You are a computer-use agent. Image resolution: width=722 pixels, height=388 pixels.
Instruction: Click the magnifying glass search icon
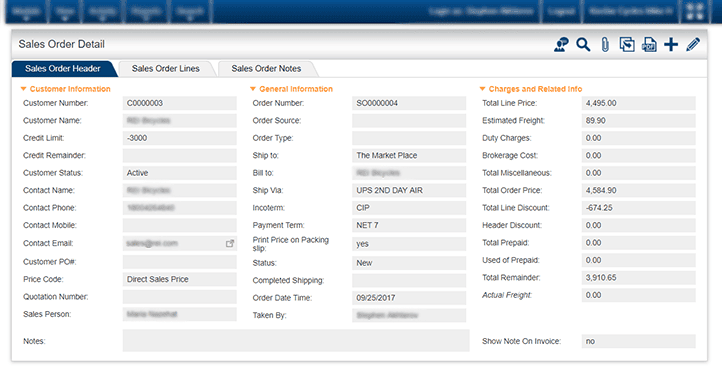click(x=583, y=45)
